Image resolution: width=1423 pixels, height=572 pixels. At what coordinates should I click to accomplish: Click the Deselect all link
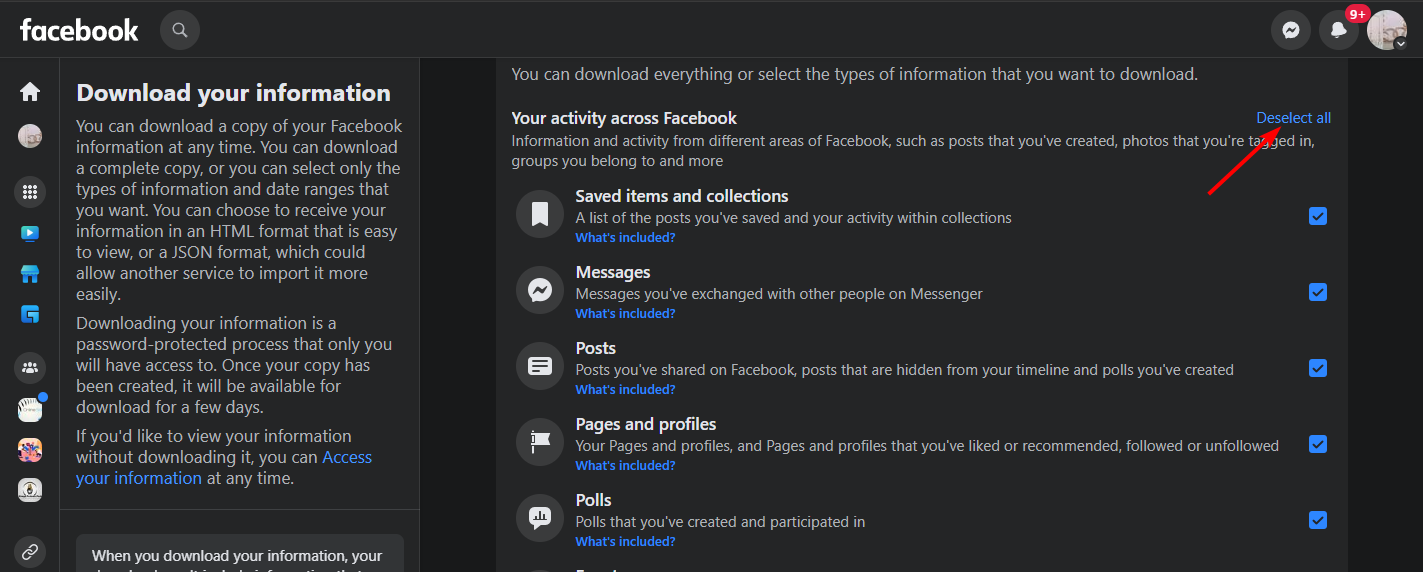coord(1293,118)
